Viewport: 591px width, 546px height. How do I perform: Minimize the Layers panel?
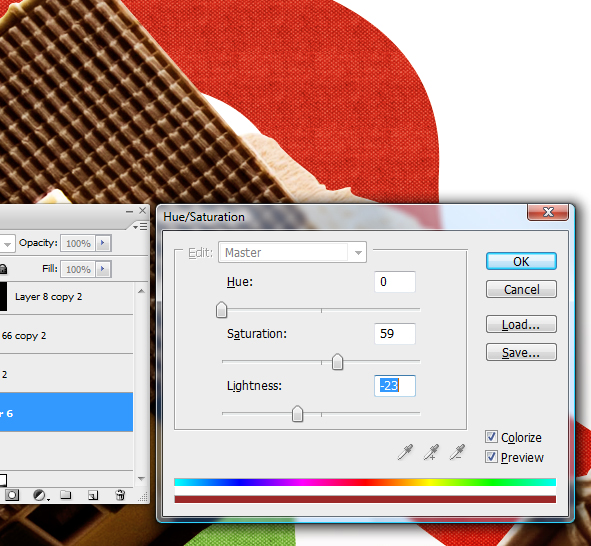point(129,211)
